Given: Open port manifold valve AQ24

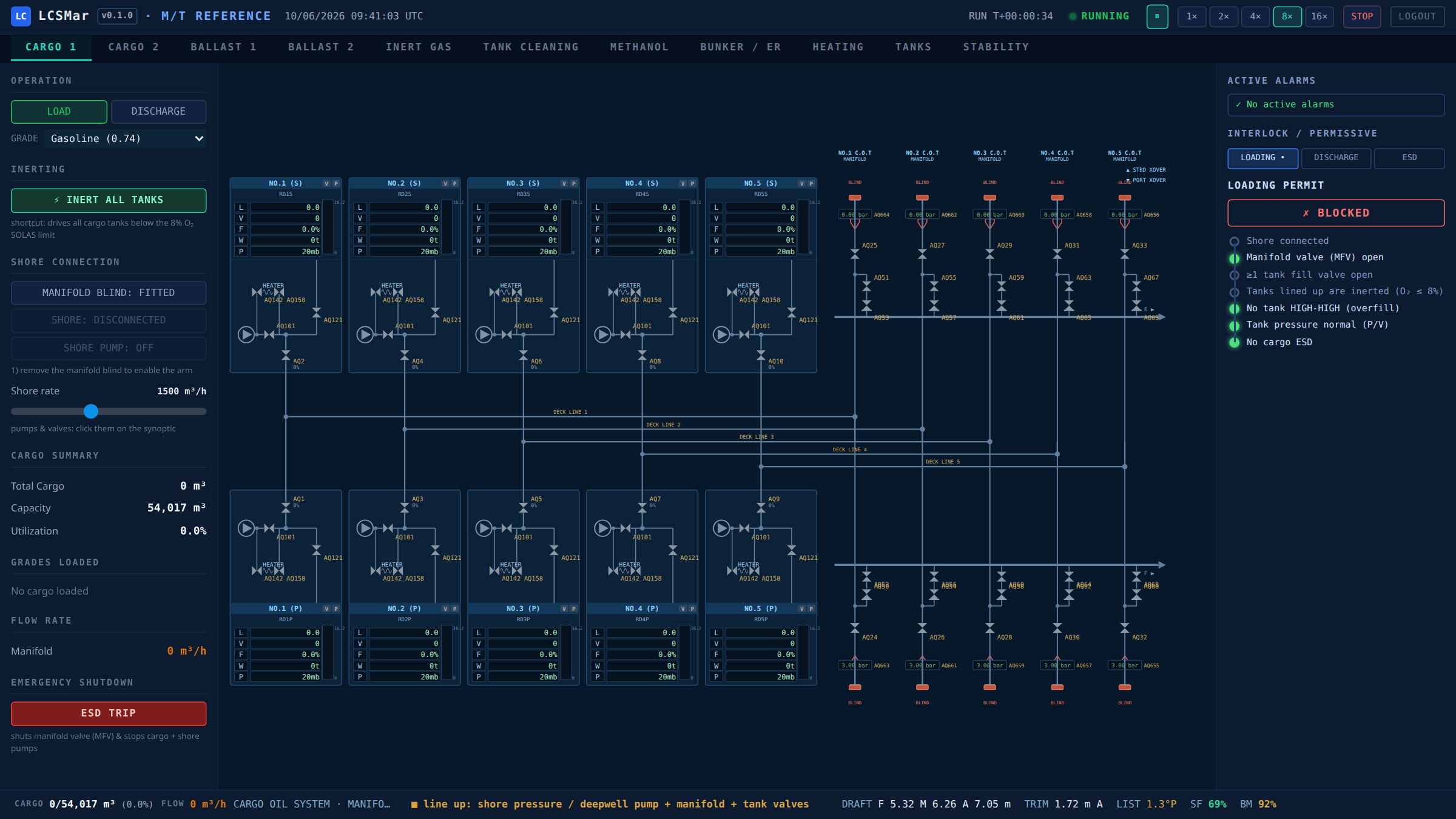Looking at the screenshot, I should 855,627.
